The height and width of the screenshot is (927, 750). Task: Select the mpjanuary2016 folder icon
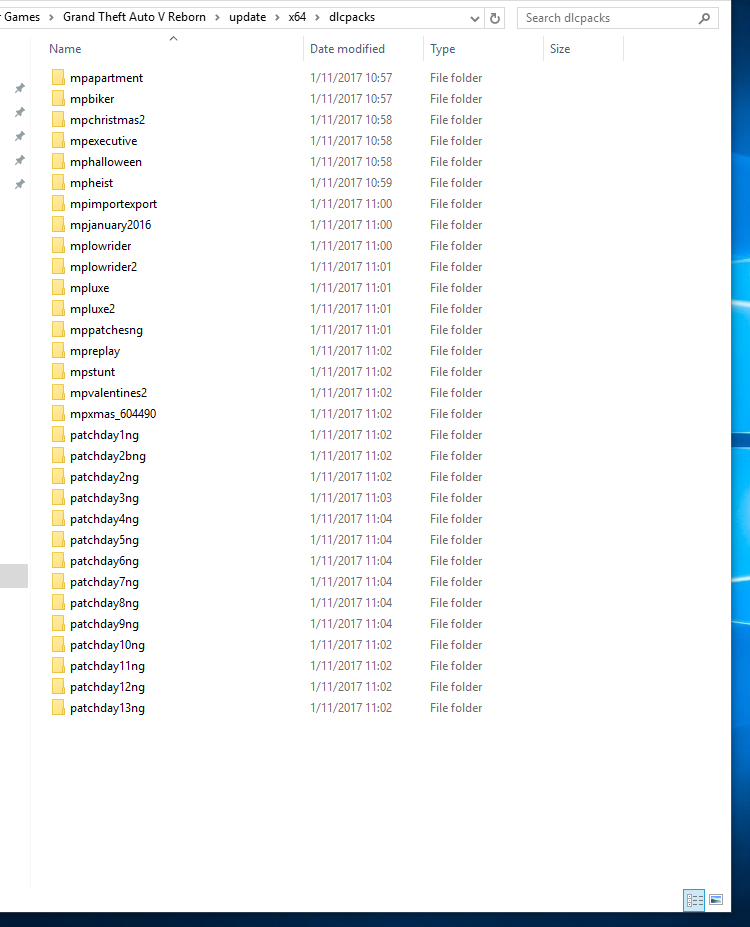pos(58,225)
